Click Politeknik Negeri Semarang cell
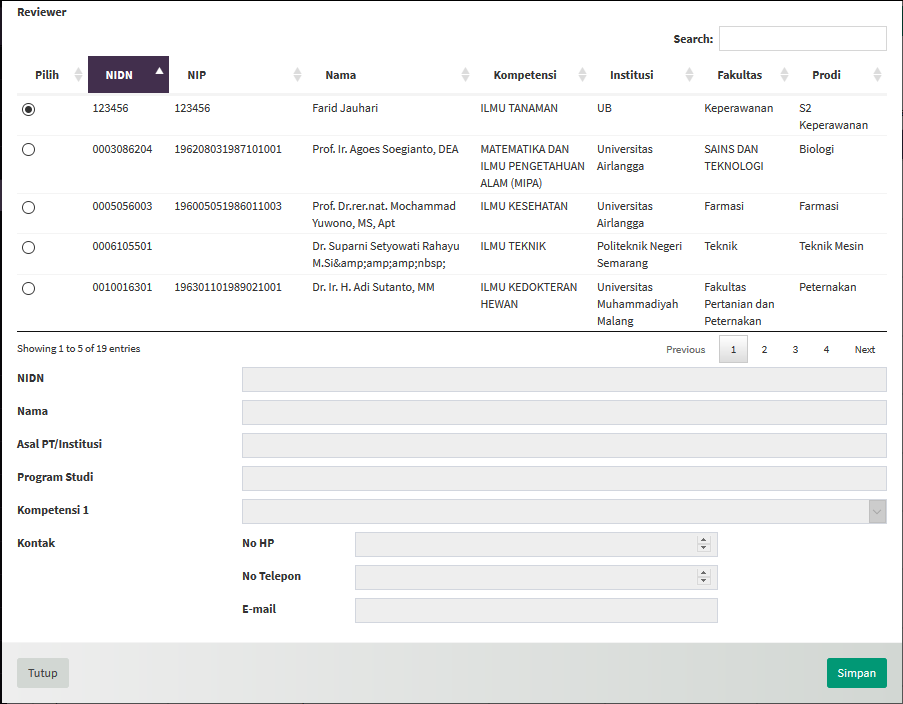 639,255
